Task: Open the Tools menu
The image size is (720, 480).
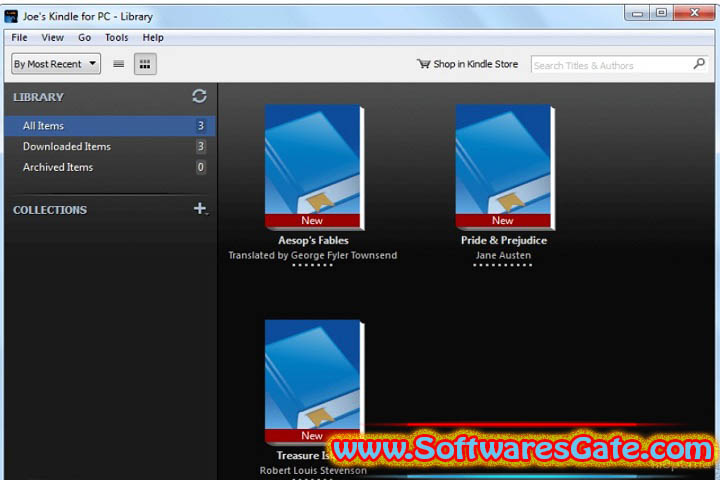Action: [x=116, y=38]
